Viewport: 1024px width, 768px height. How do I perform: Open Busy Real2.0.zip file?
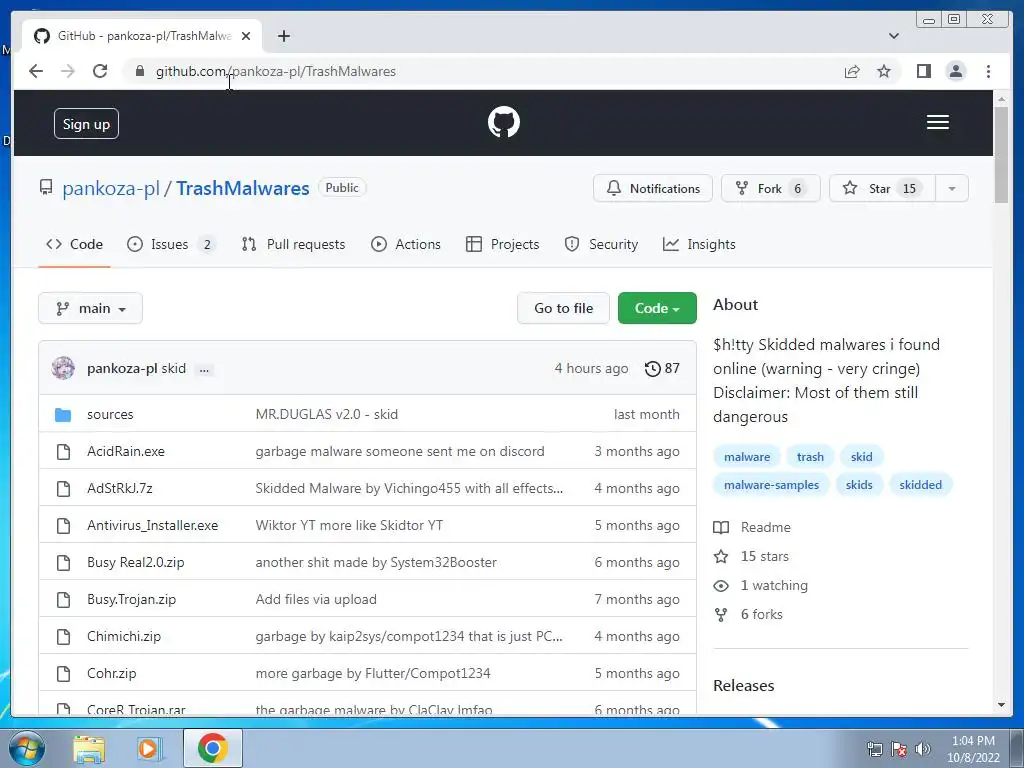coord(135,562)
